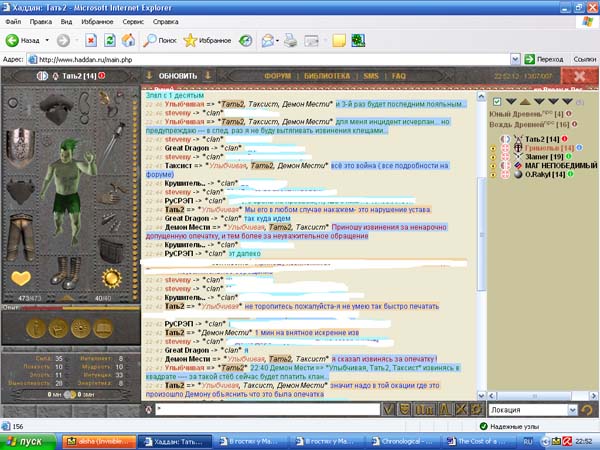
Task: Click the gear chat settings button
Action: click(476, 409)
